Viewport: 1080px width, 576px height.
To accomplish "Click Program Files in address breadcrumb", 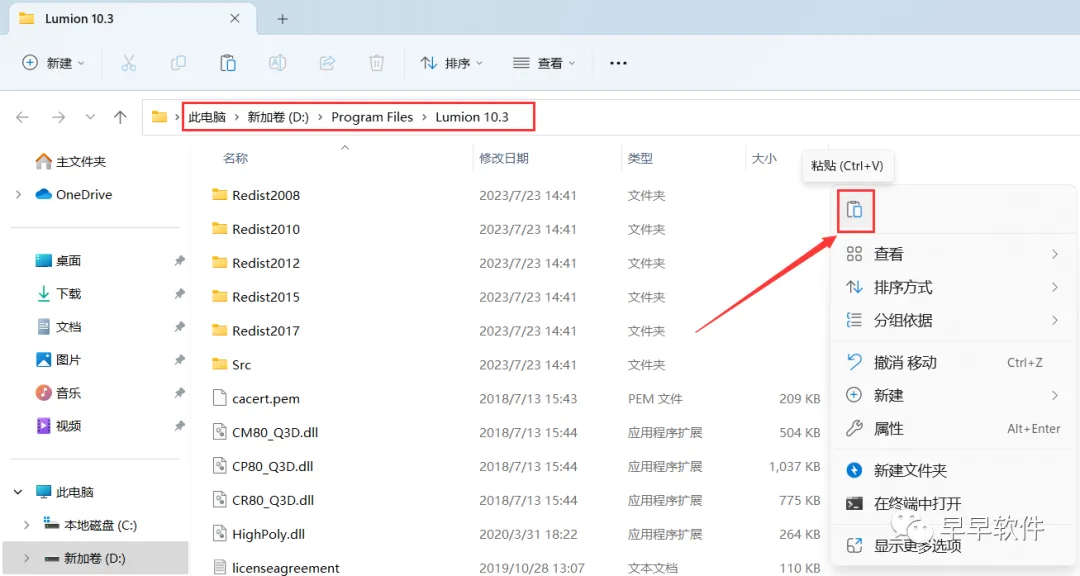I will [372, 117].
